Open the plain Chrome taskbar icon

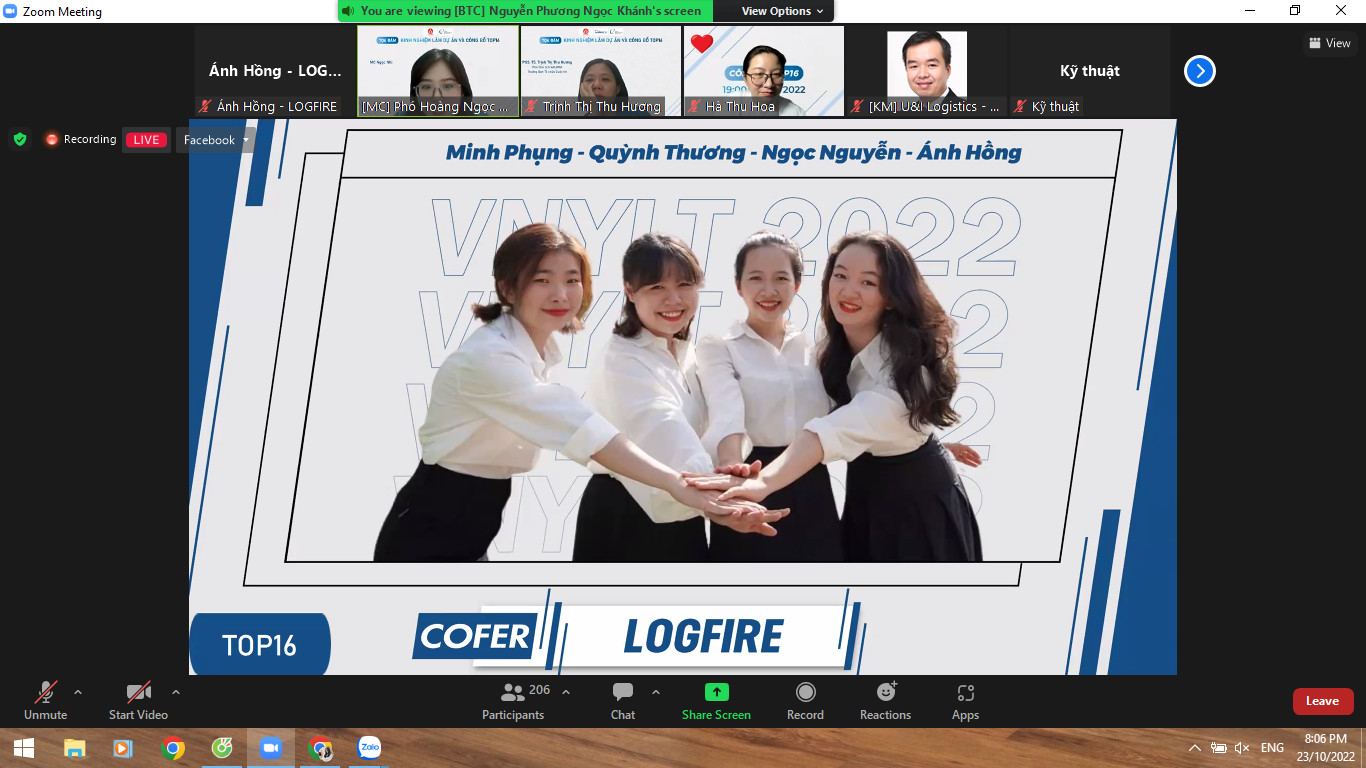pos(173,748)
